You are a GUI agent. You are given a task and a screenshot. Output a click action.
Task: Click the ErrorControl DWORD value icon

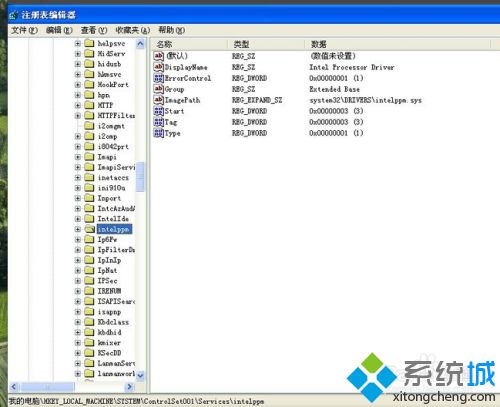tap(158, 78)
